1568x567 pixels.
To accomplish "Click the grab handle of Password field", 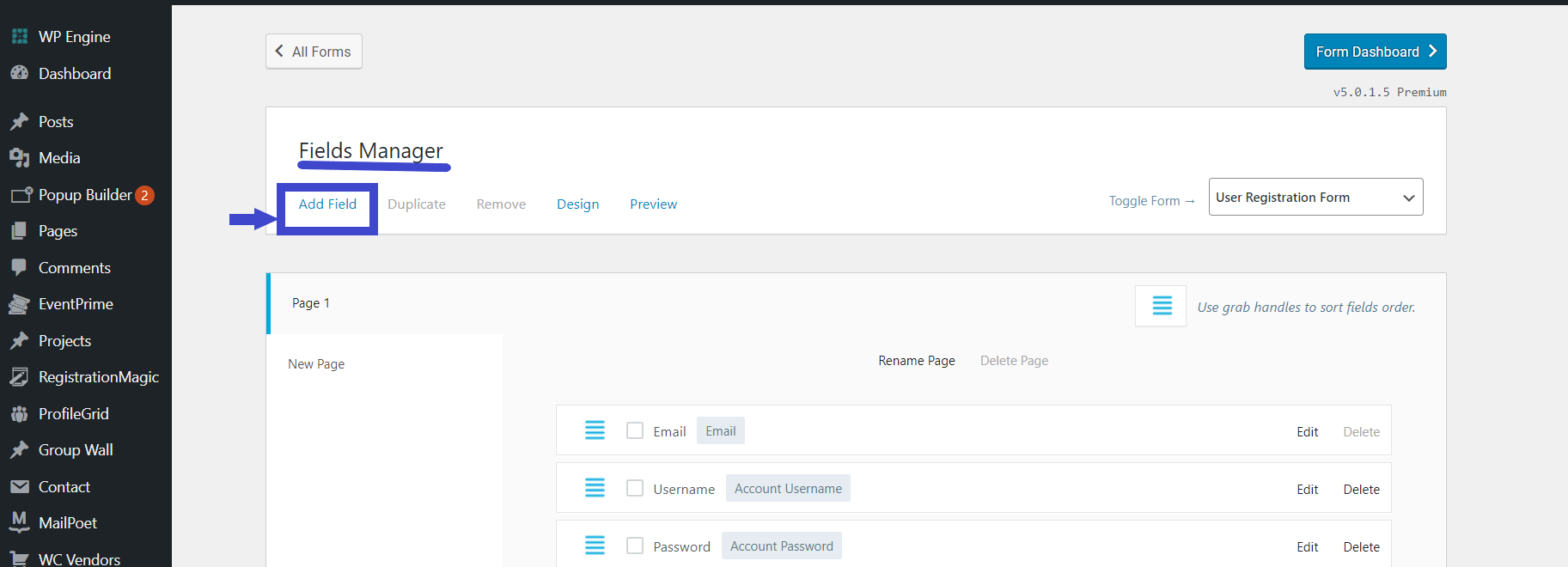I will (x=595, y=546).
